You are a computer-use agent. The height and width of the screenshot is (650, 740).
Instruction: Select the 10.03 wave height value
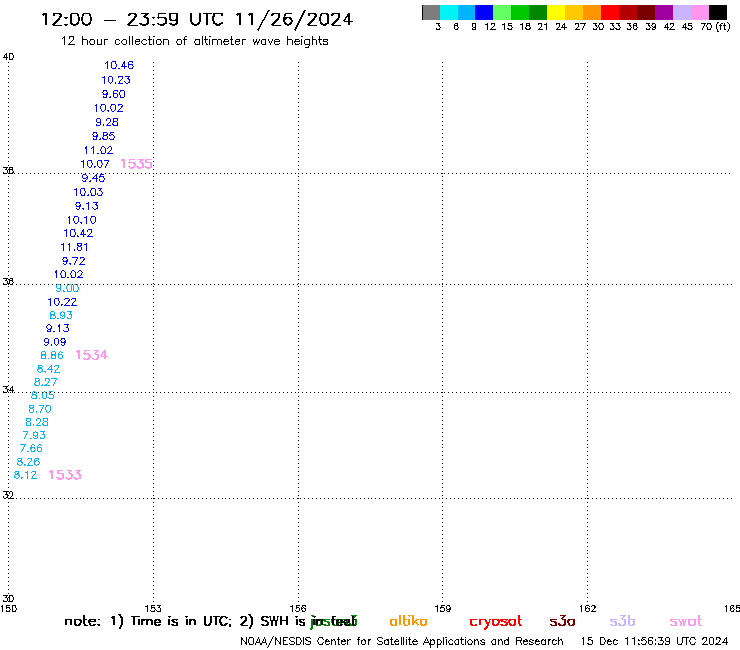coord(88,192)
